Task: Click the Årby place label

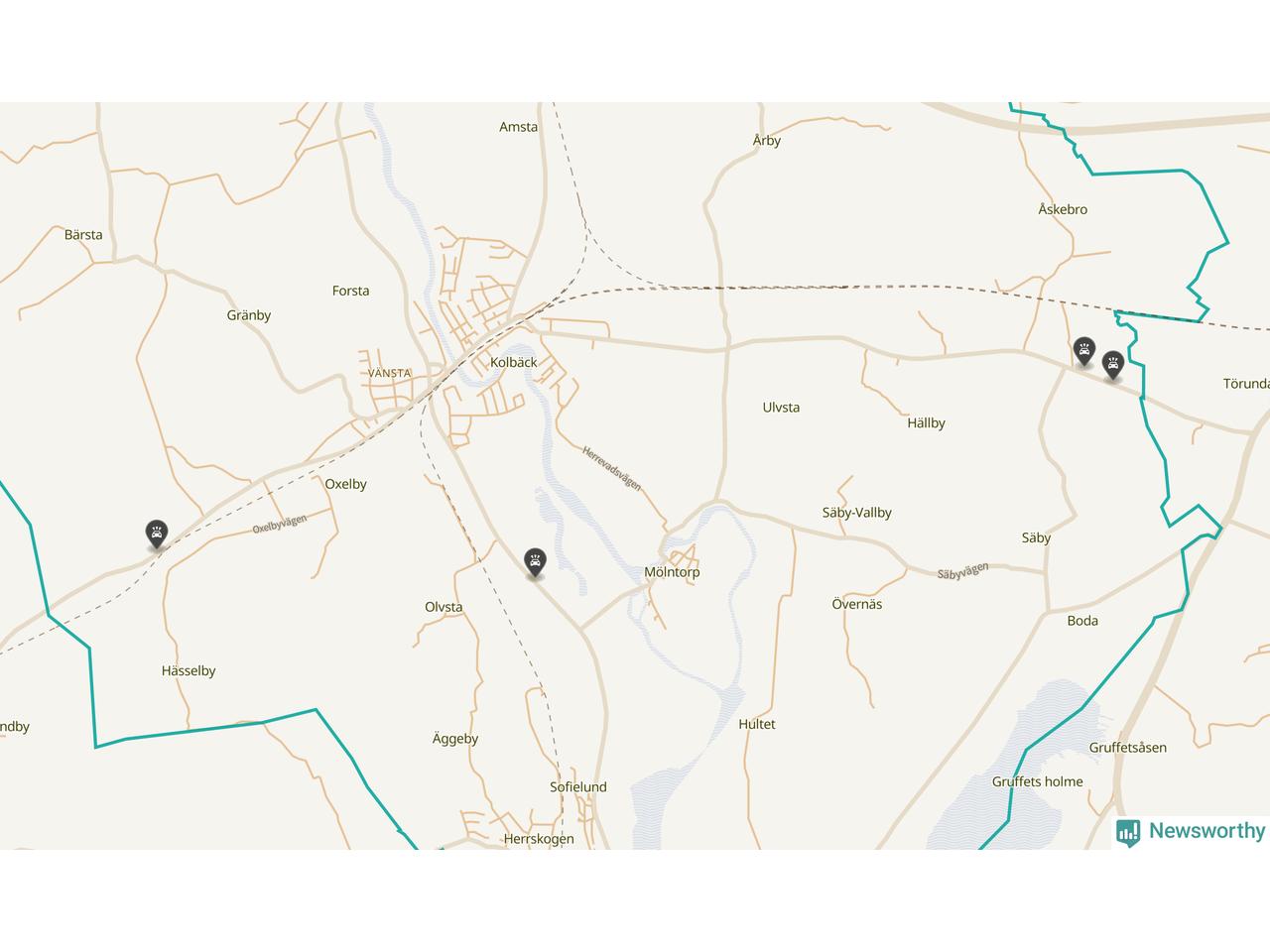Action: point(767,141)
